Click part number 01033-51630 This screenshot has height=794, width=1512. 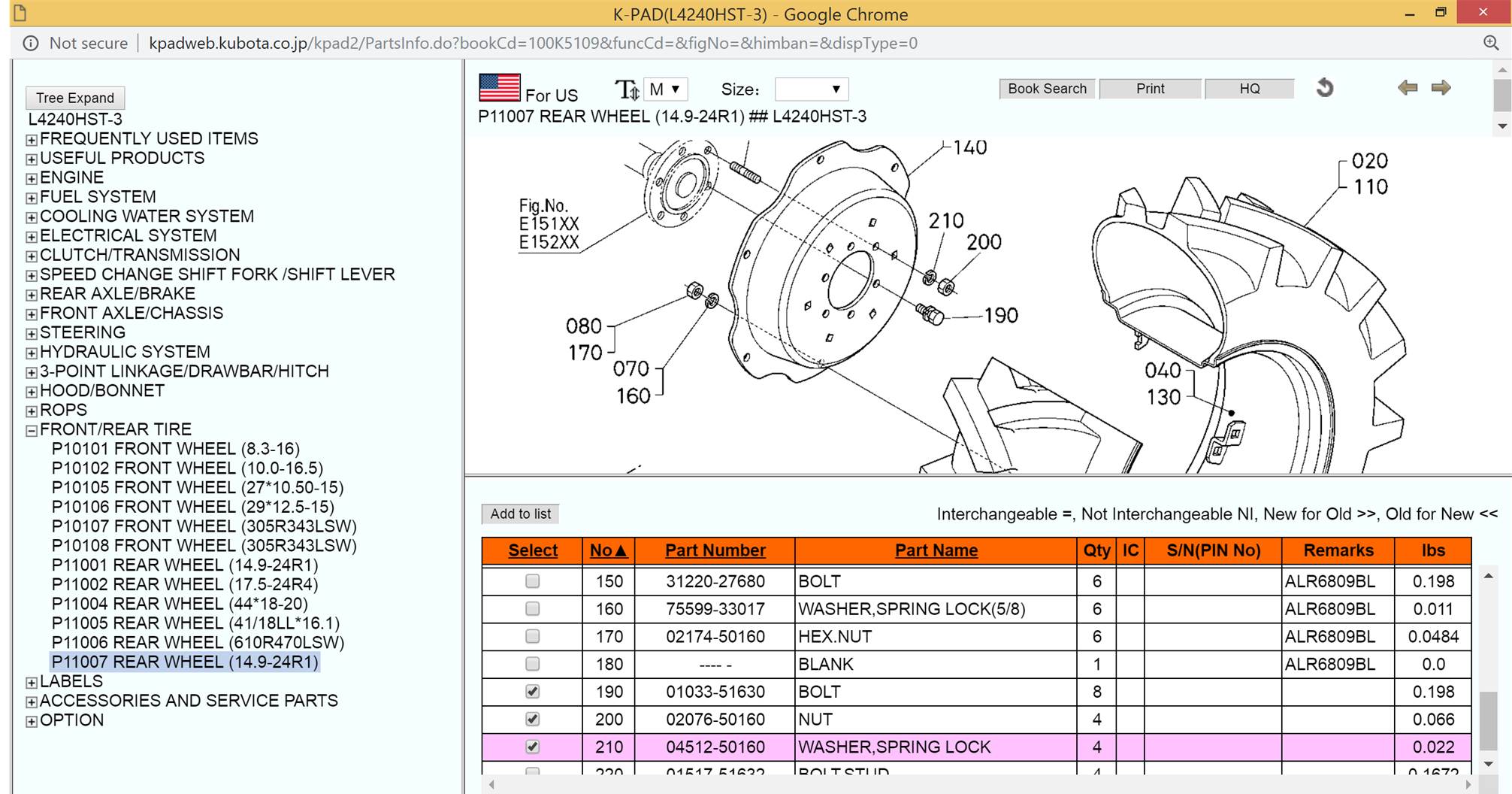click(x=715, y=692)
